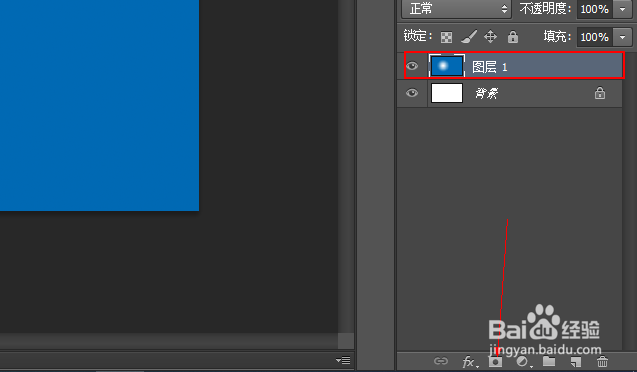
Task: Toggle lock all padlock icon
Action: (x=513, y=37)
